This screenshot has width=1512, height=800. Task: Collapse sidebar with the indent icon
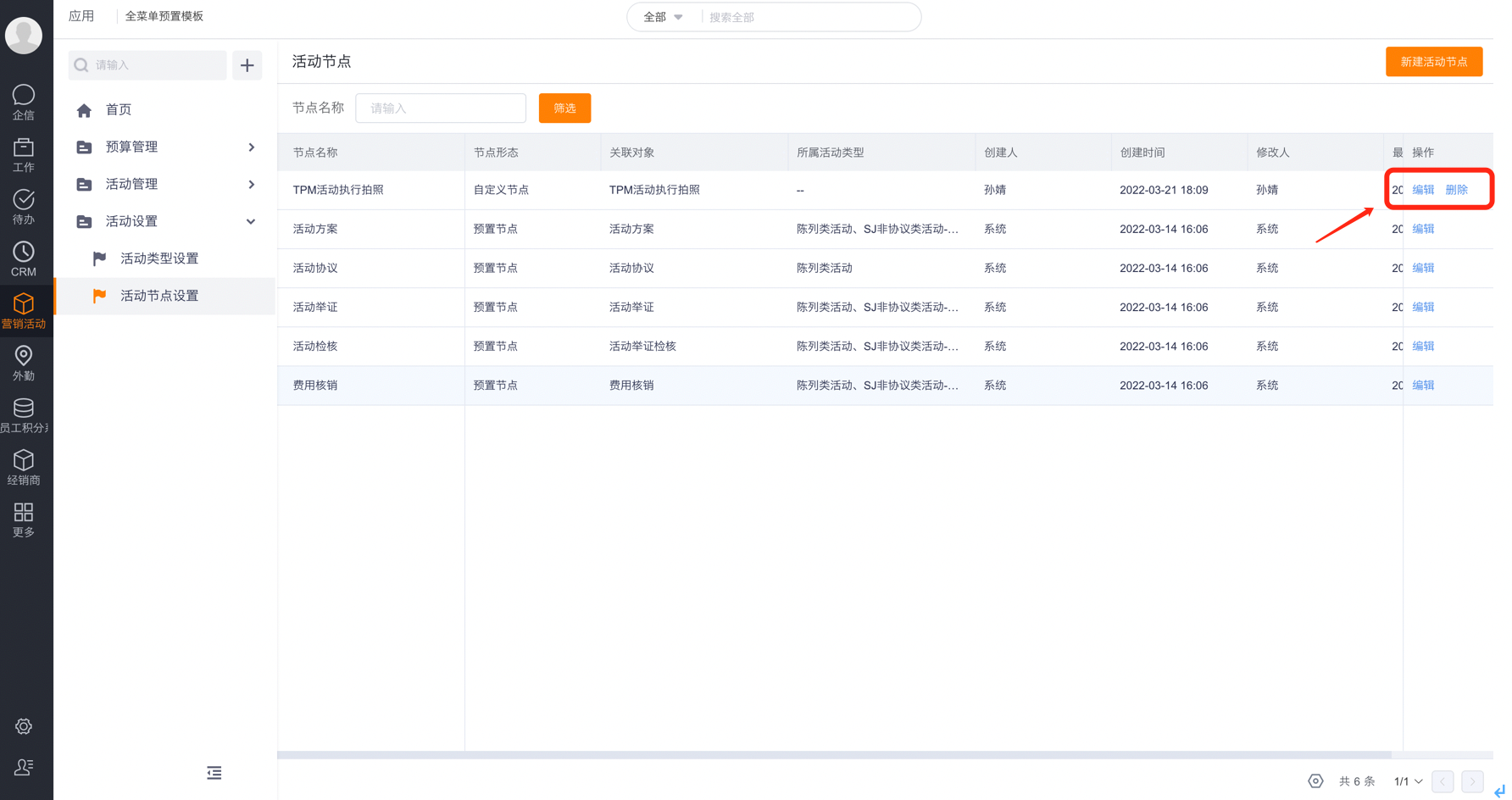(x=214, y=773)
